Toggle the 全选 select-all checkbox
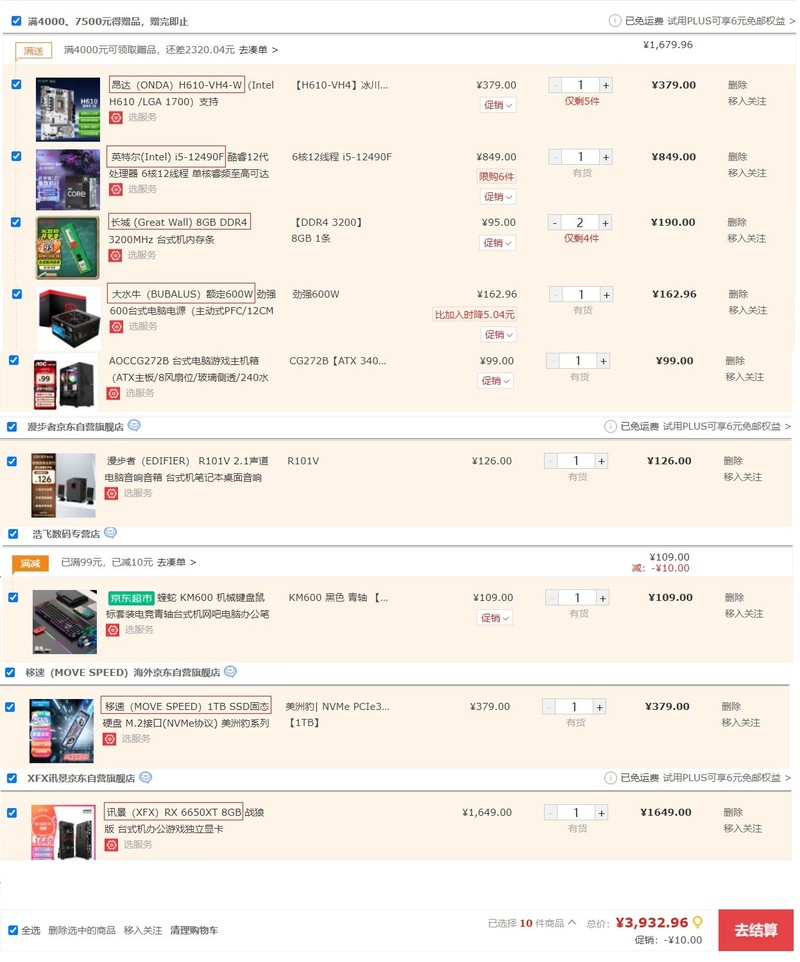Screen dimensions: 800x962 13,930
